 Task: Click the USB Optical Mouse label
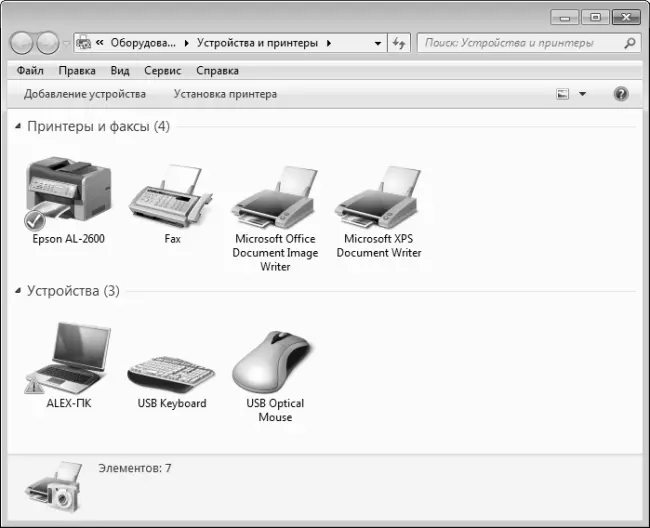[275, 410]
